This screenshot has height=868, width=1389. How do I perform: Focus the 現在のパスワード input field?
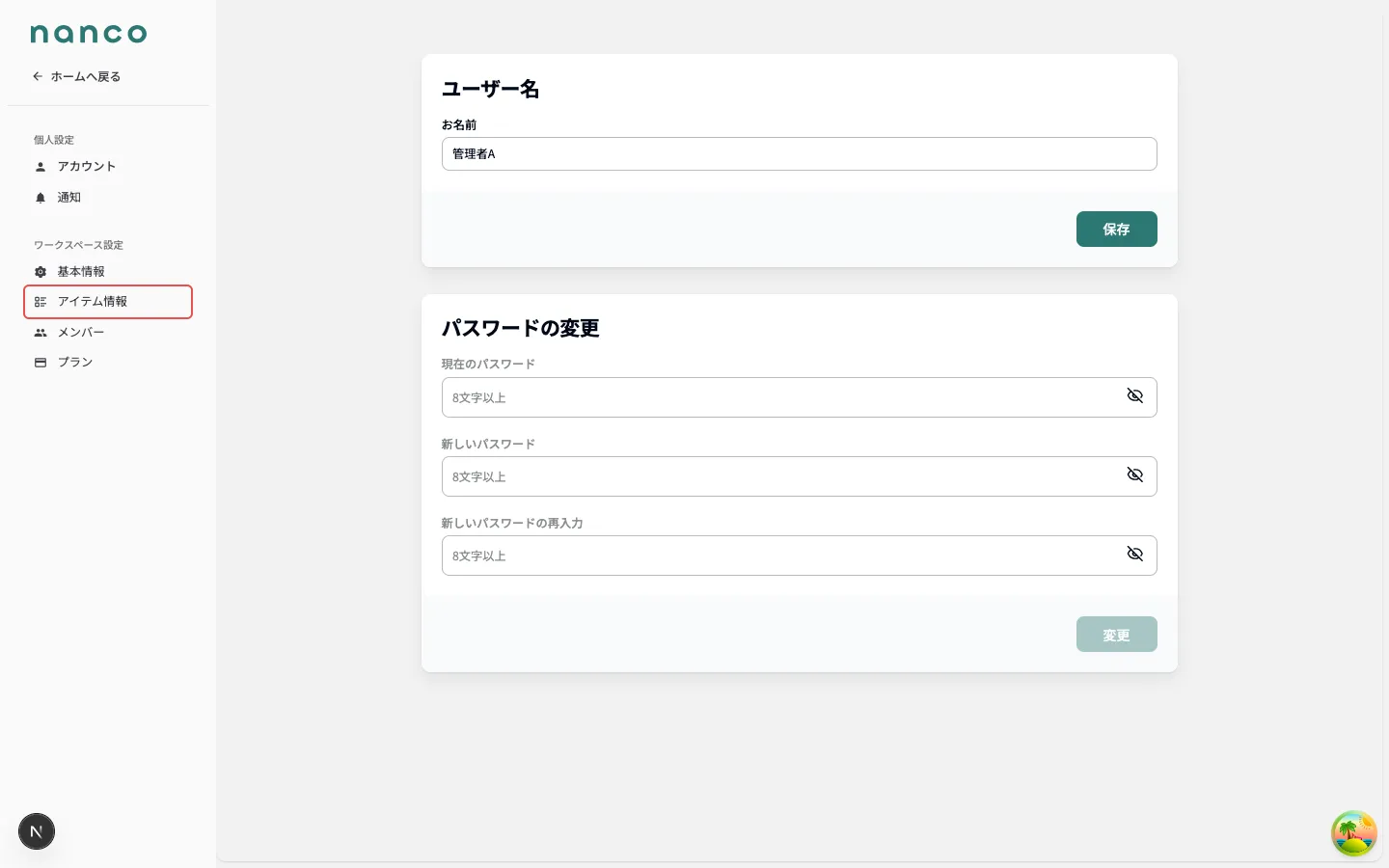point(799,397)
